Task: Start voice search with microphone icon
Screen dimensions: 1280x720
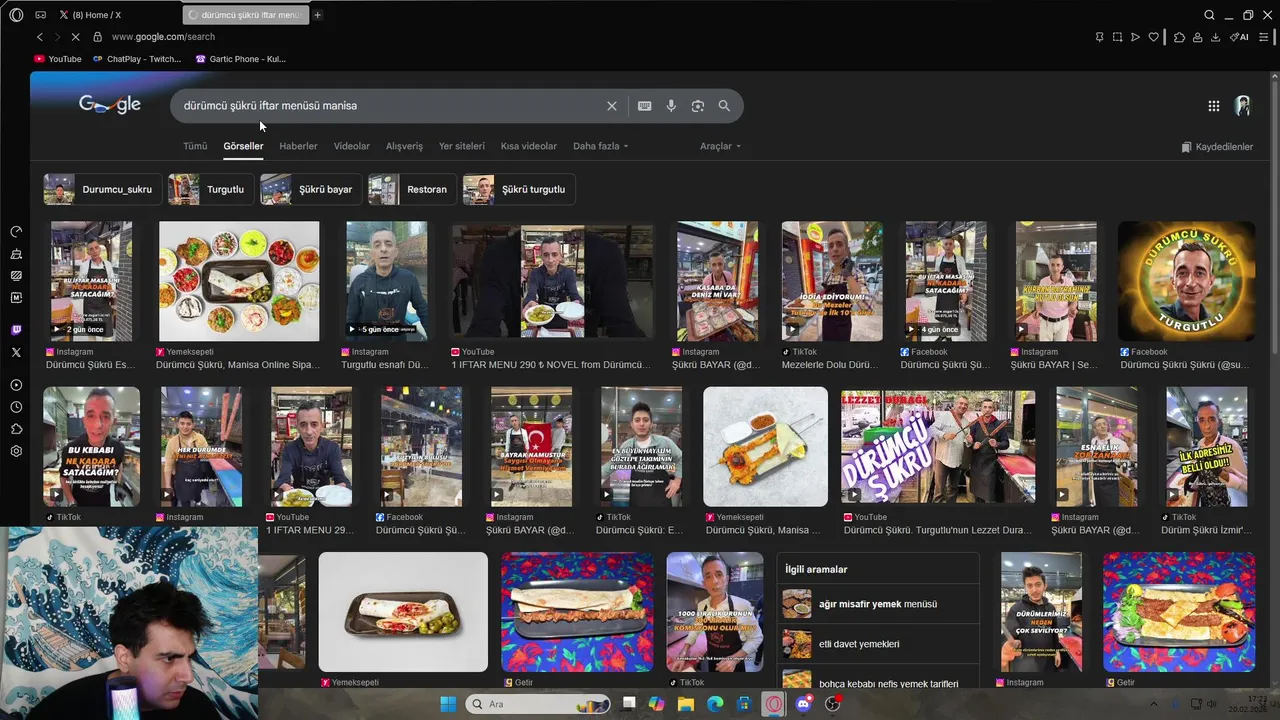Action: pyautogui.click(x=671, y=106)
